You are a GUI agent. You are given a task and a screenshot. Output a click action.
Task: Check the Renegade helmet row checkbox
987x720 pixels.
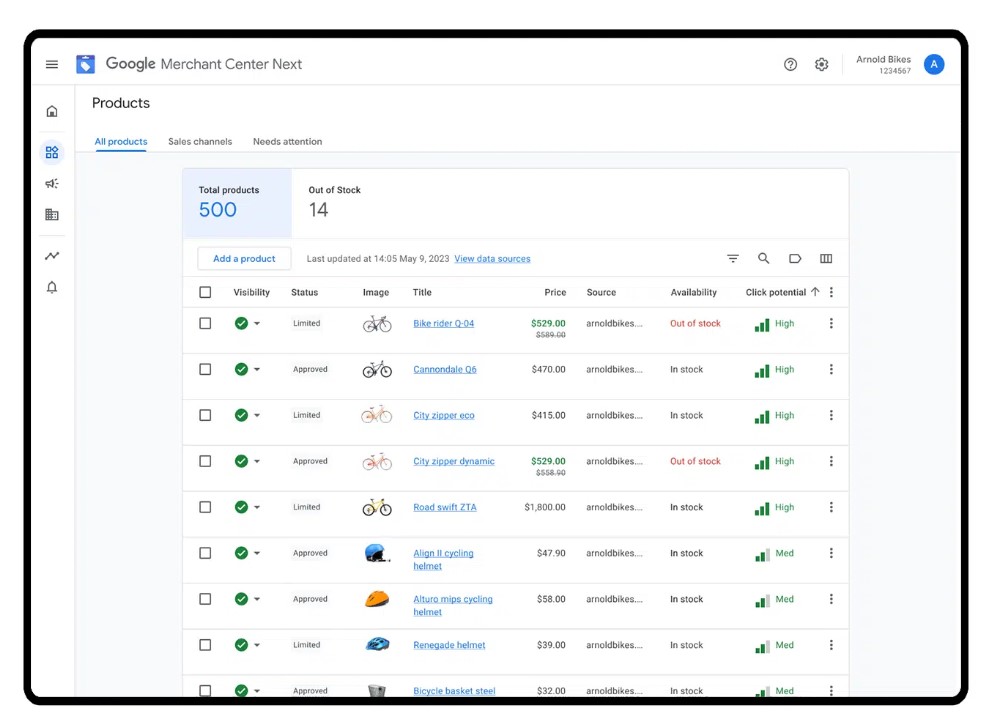(x=205, y=644)
